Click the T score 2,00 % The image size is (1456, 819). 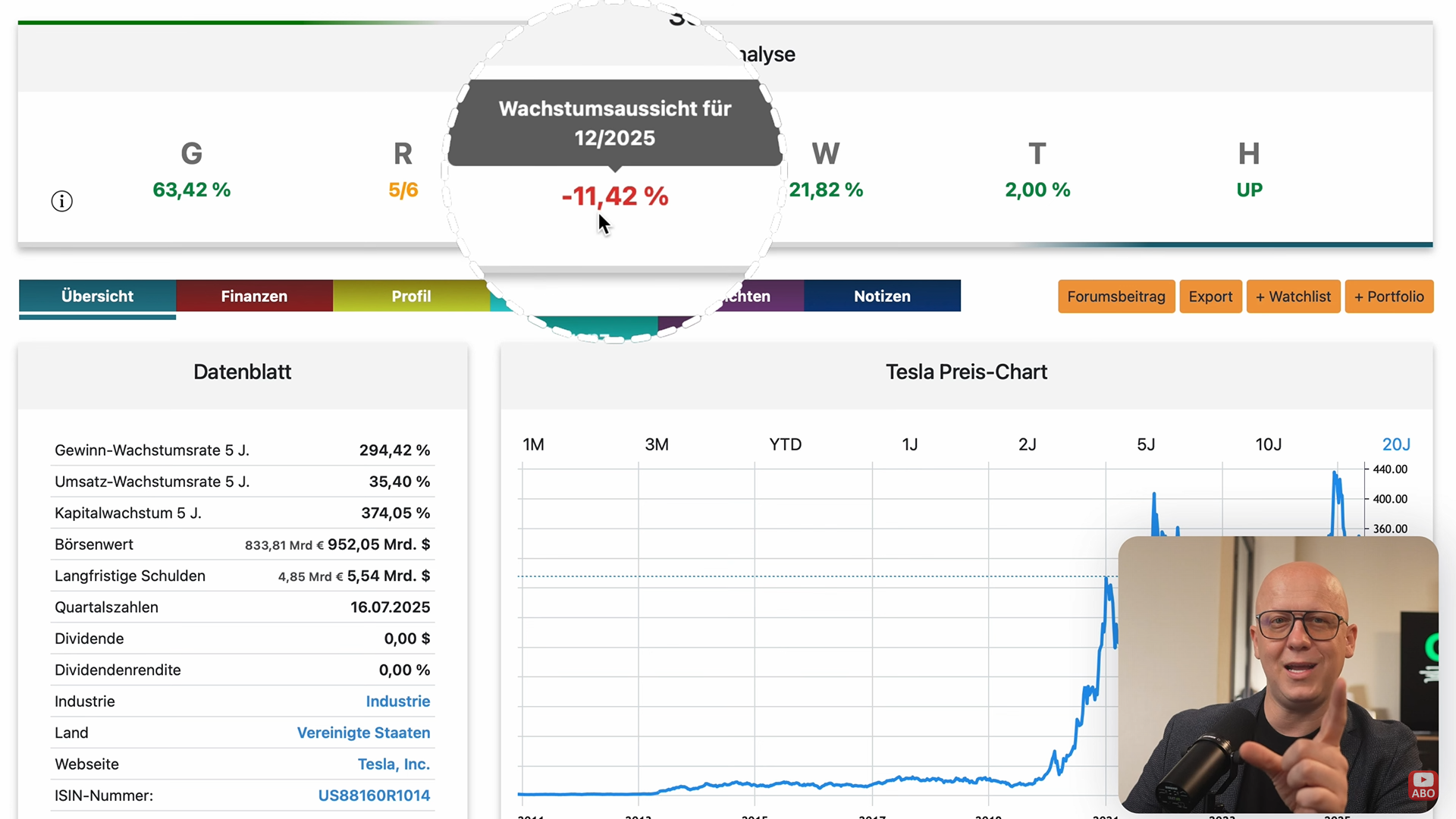pyautogui.click(x=1037, y=190)
